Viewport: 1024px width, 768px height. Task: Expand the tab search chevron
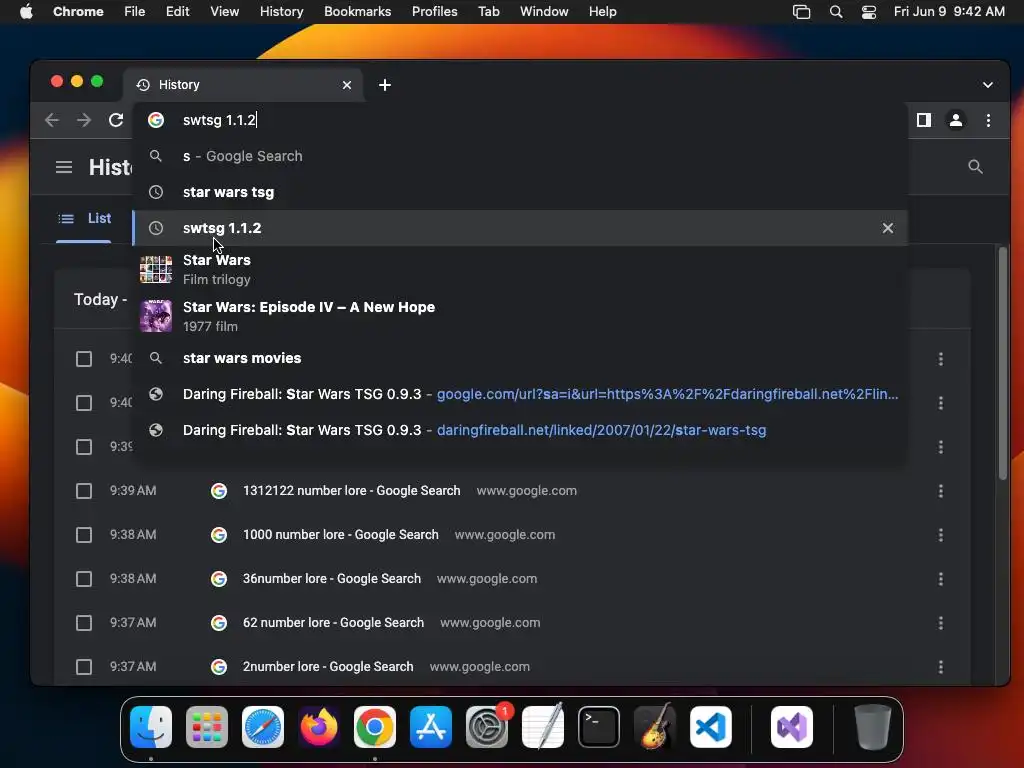[987, 85]
